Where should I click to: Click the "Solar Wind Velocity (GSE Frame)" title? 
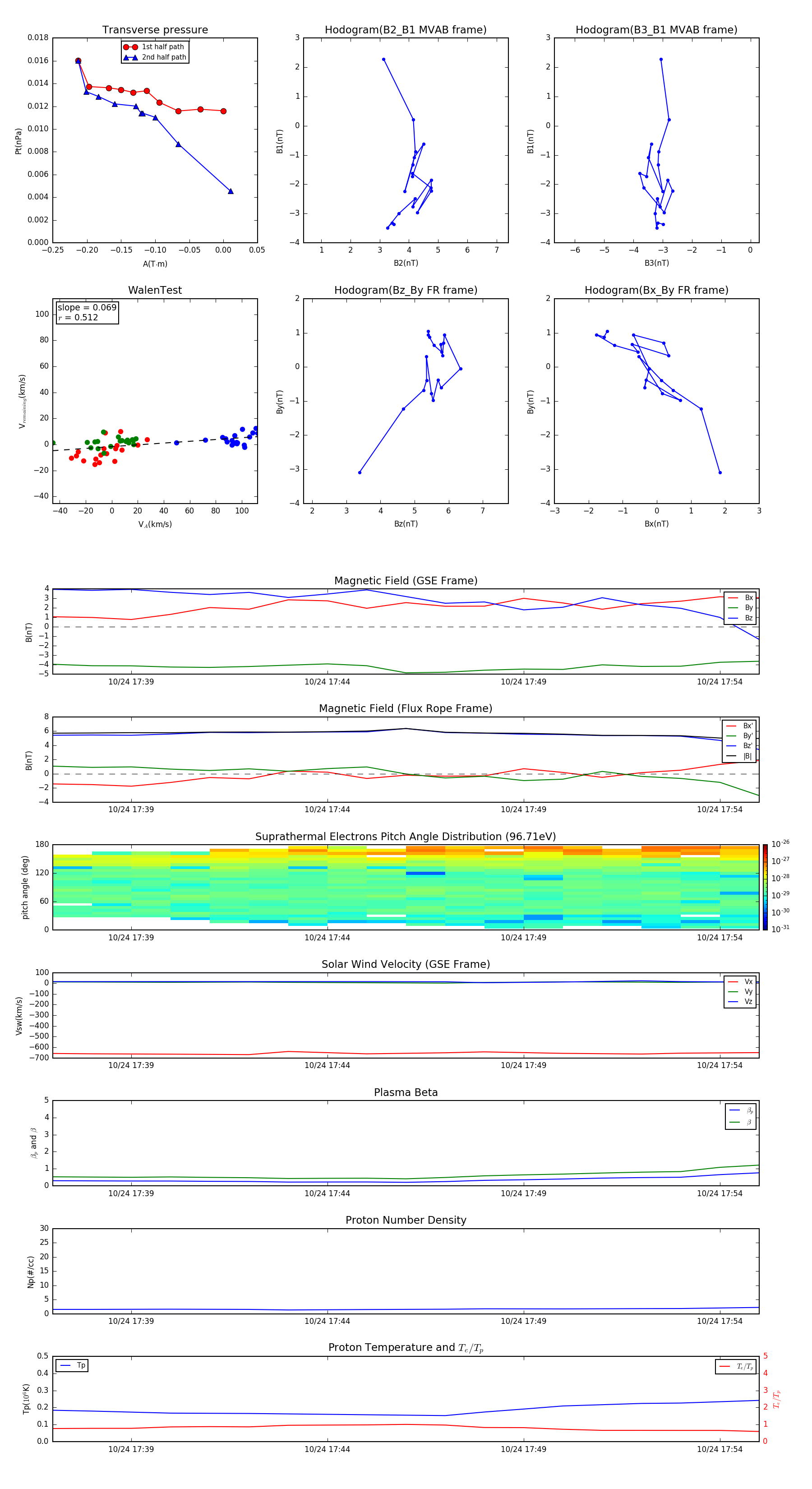(x=406, y=964)
